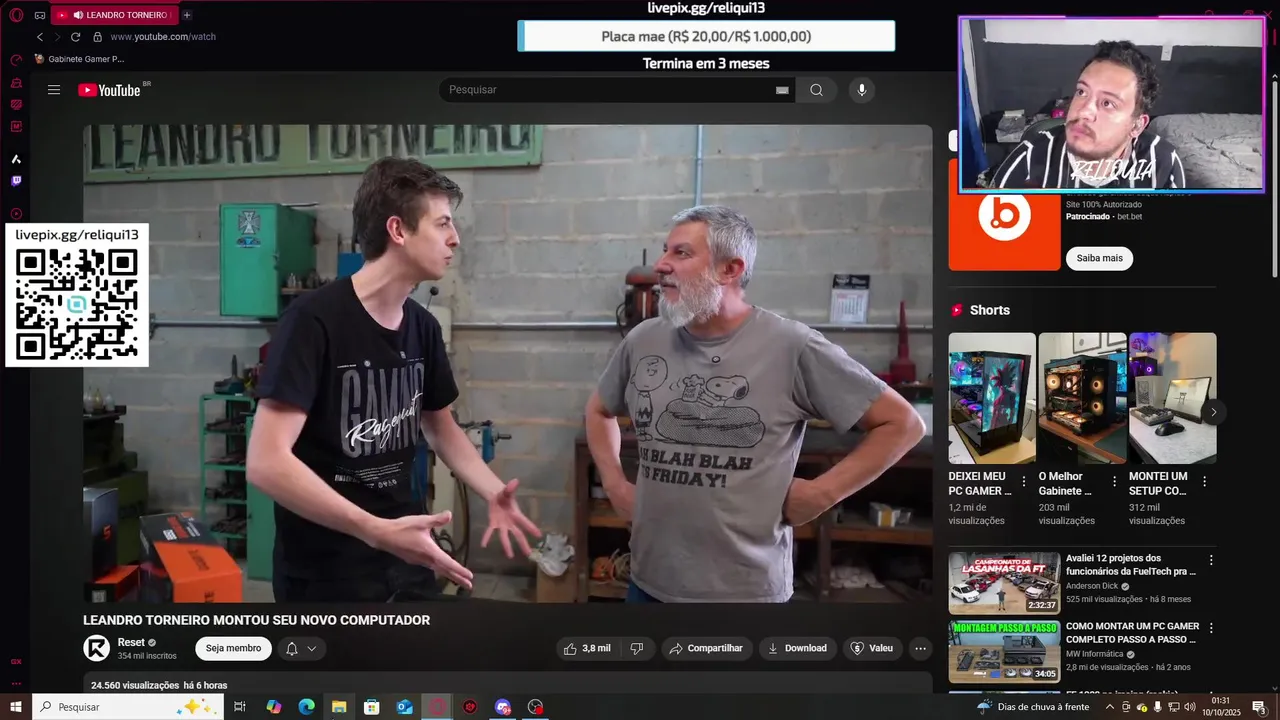Screen dimensions: 1280x720
Task: Click '24.560 visualizações' description text
Action: click(135, 685)
